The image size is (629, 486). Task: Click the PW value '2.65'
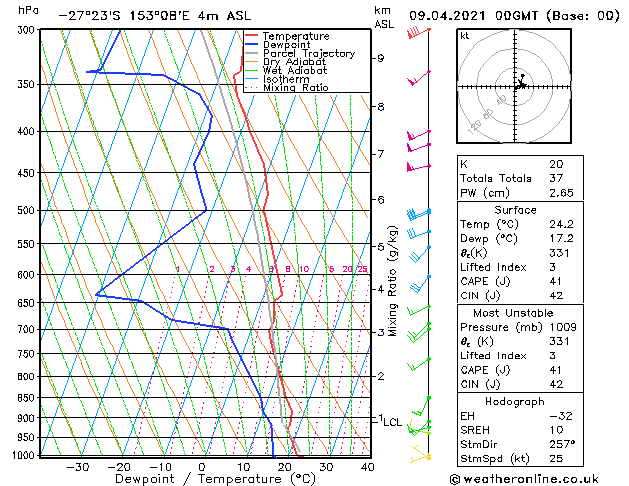click(561, 193)
